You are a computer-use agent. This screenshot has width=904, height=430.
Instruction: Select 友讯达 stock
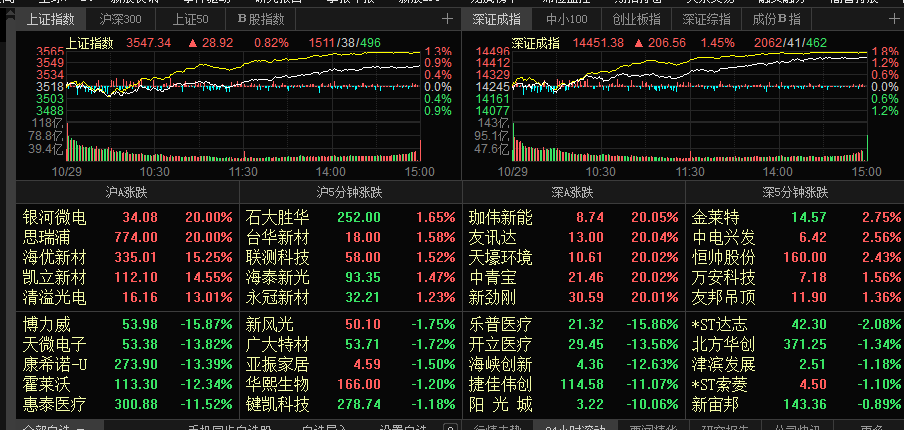coord(573,237)
